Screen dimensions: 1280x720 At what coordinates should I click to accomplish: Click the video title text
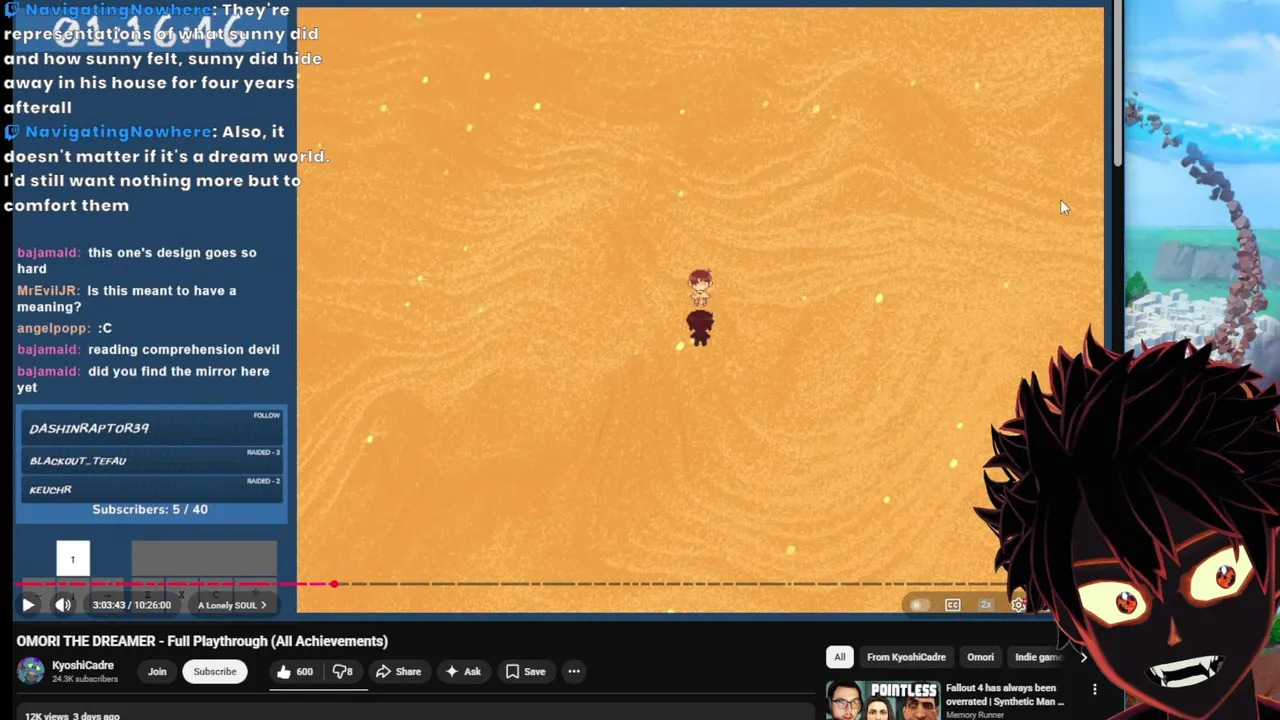point(202,641)
